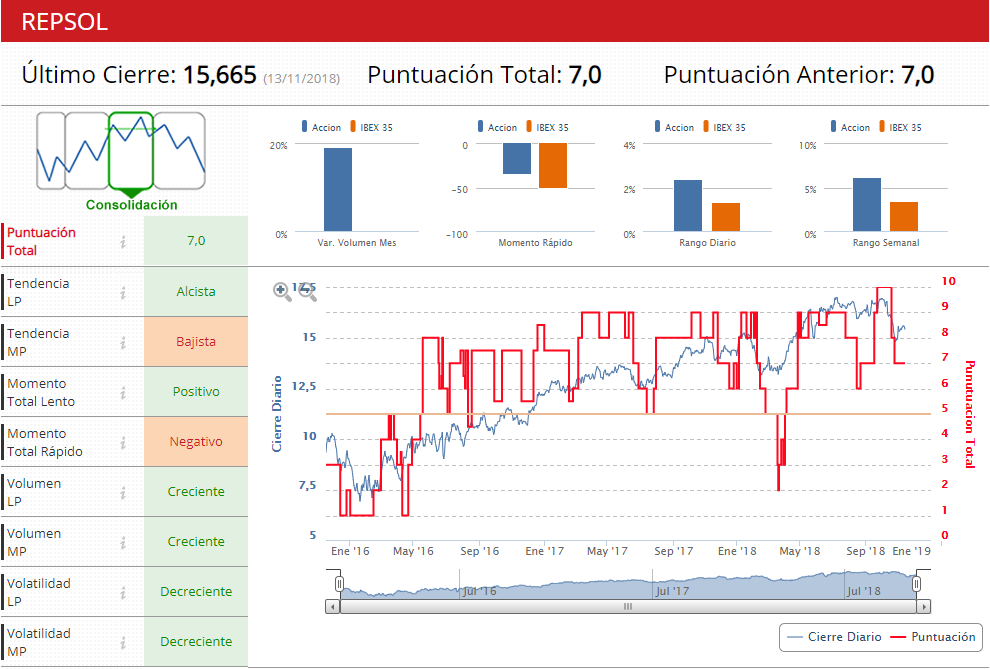Click the Jul '17 label in the navigator

(x=672, y=591)
